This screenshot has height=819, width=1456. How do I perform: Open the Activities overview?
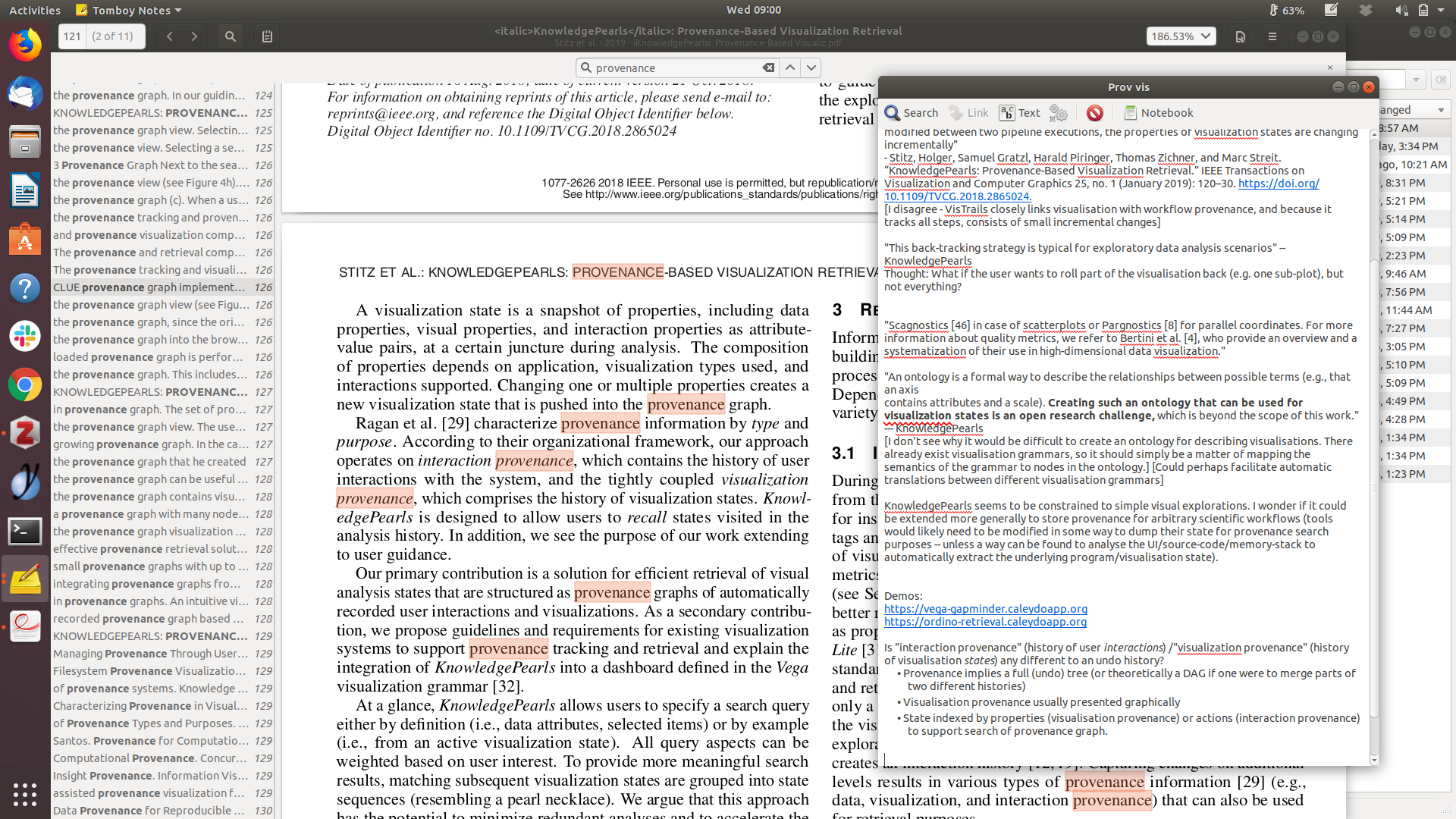35,10
